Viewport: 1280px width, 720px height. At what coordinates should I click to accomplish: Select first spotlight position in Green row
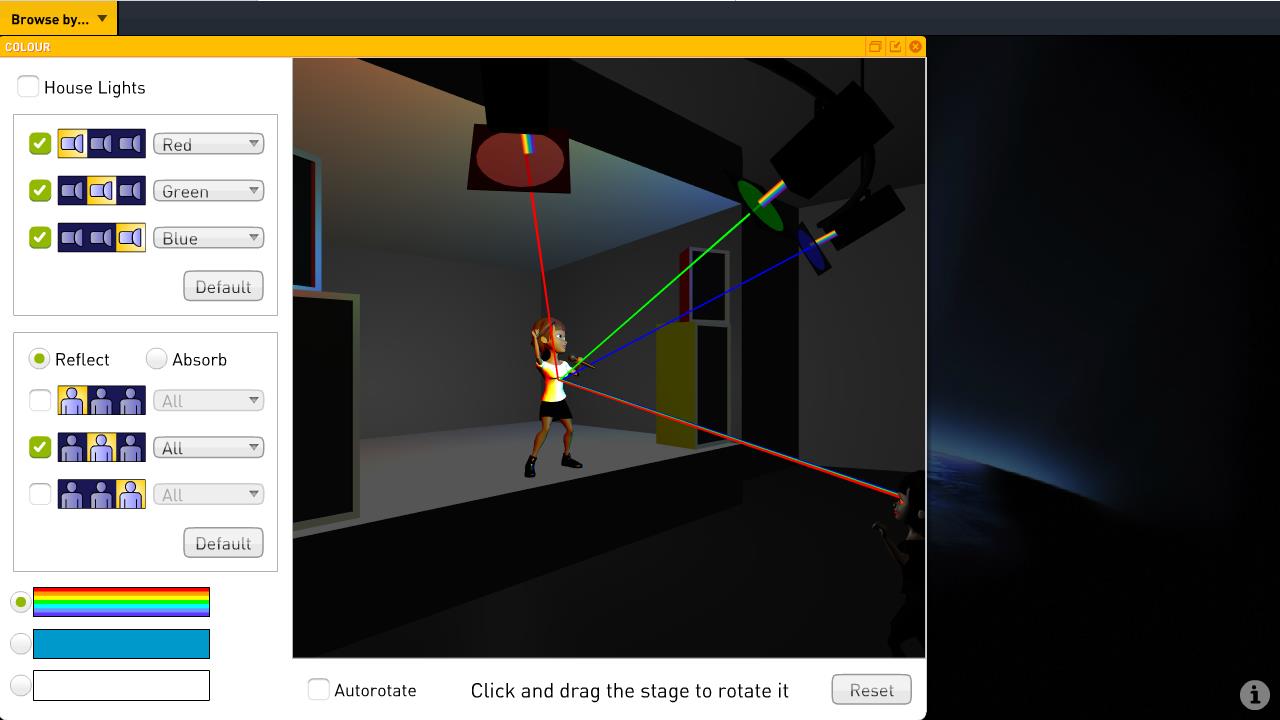tap(72, 191)
